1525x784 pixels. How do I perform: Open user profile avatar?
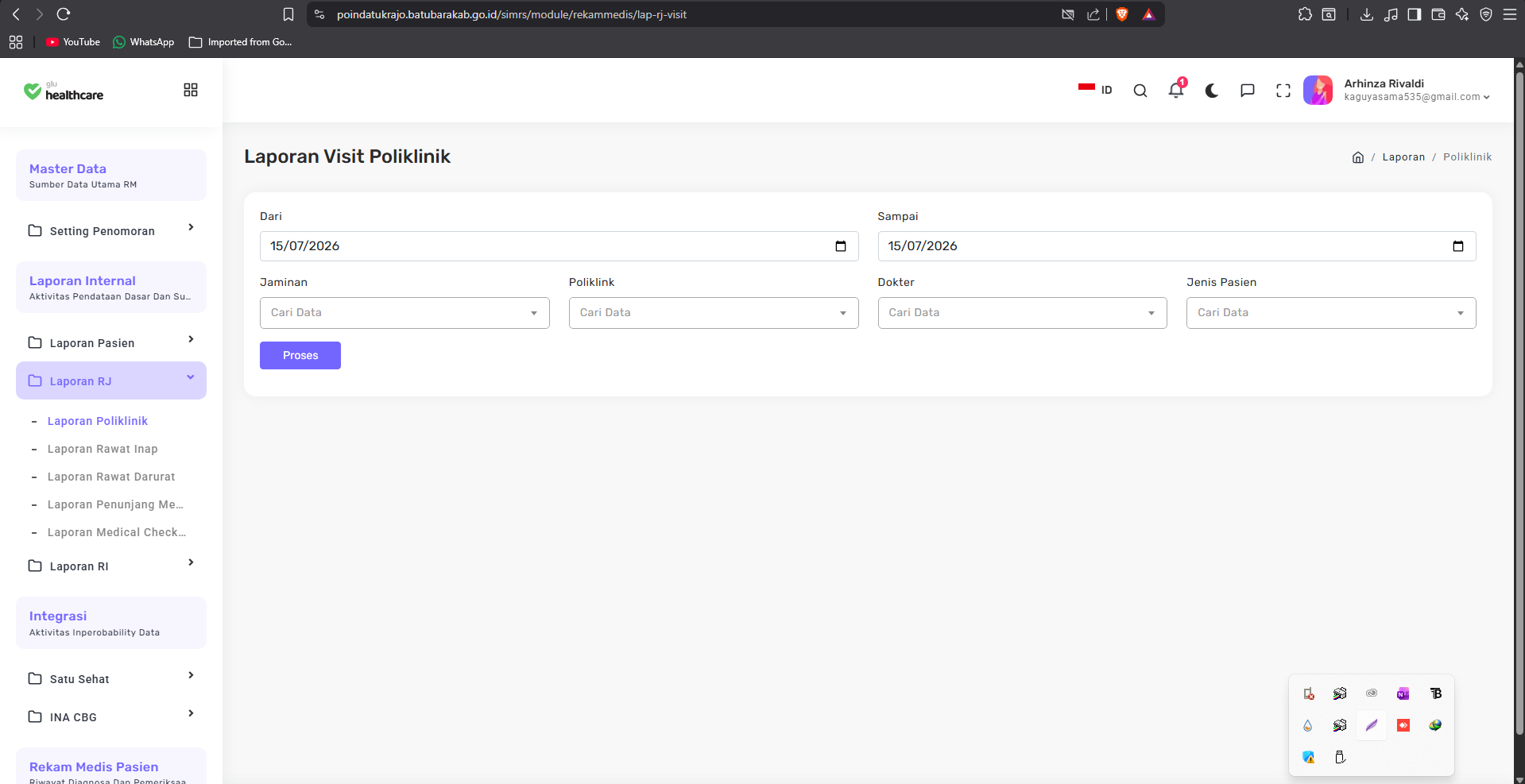(x=1318, y=90)
